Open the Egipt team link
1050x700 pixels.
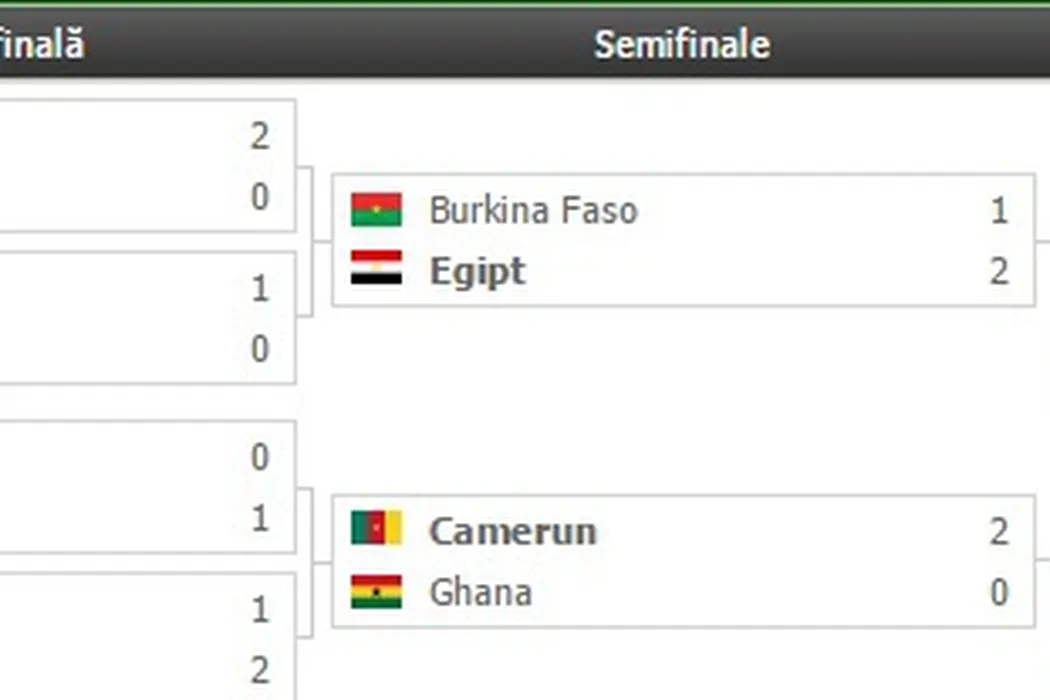pos(477,272)
